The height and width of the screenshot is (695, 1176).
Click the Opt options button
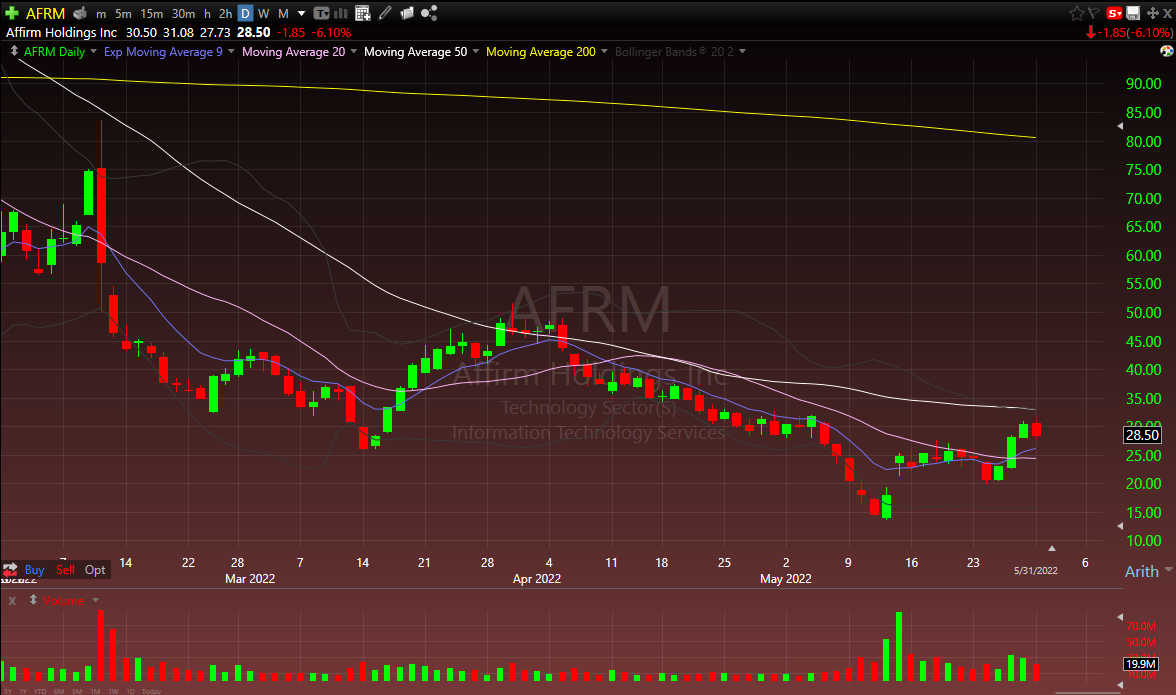[95, 570]
